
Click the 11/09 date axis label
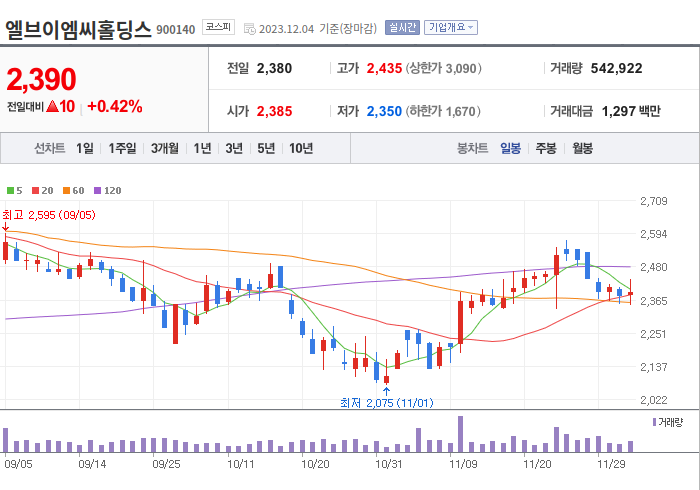pyautogui.click(x=463, y=464)
